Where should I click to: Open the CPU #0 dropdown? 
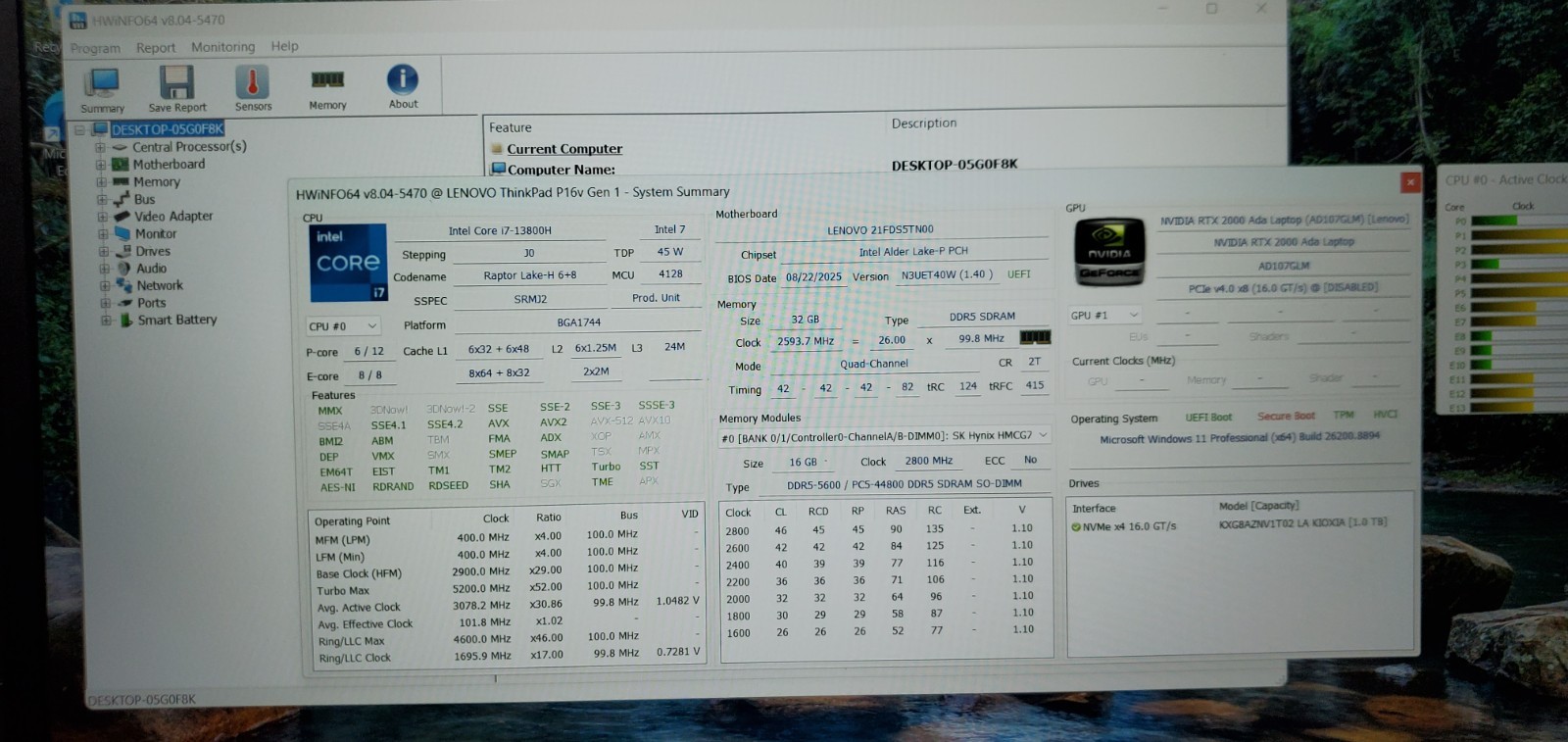343,326
